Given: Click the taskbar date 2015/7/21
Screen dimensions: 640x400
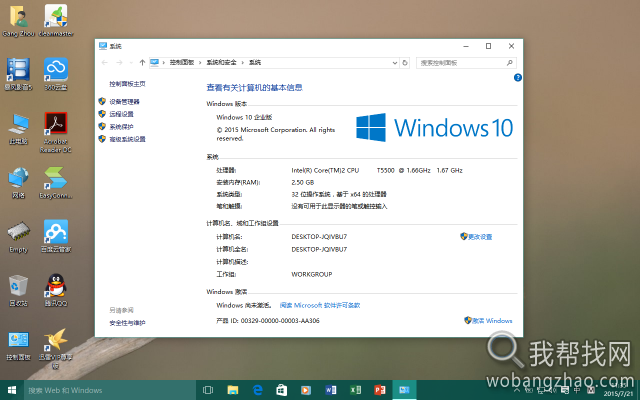Looking at the screenshot, I should tap(618, 394).
